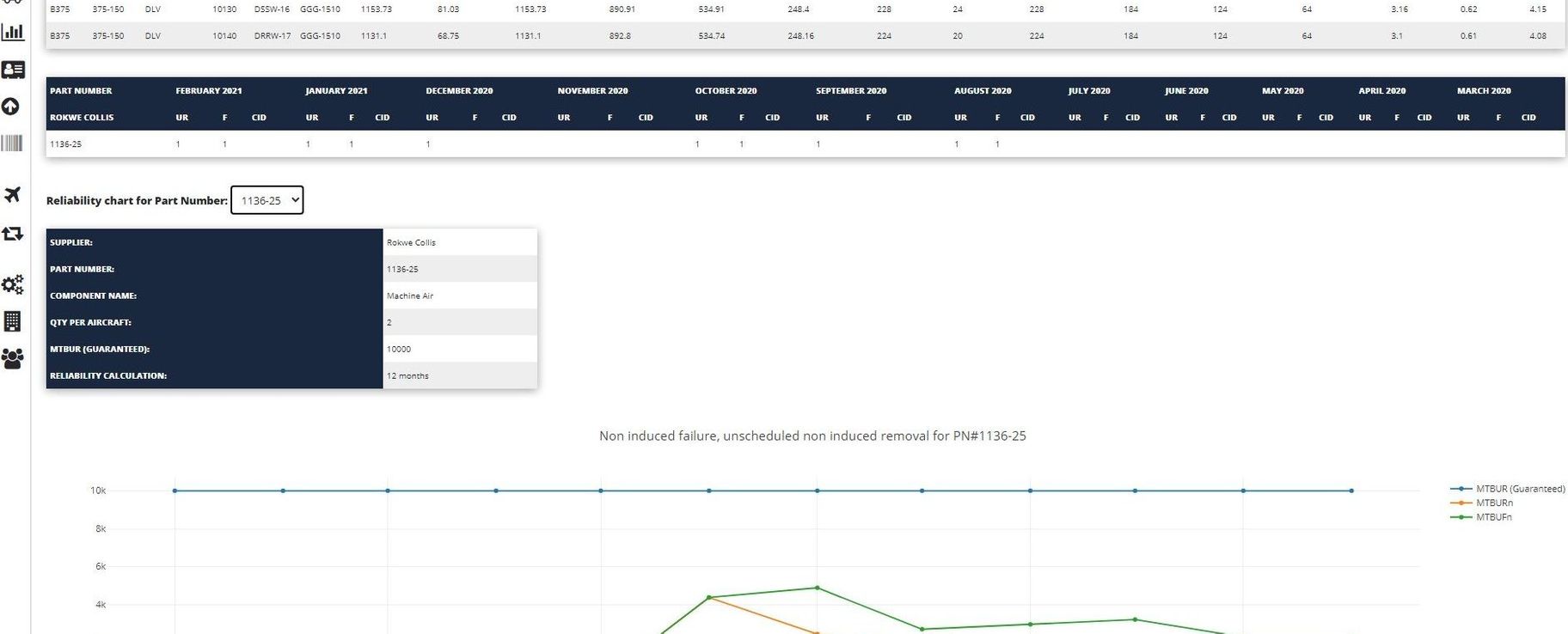Click the NOVEMBER 2020 column header

click(x=592, y=91)
